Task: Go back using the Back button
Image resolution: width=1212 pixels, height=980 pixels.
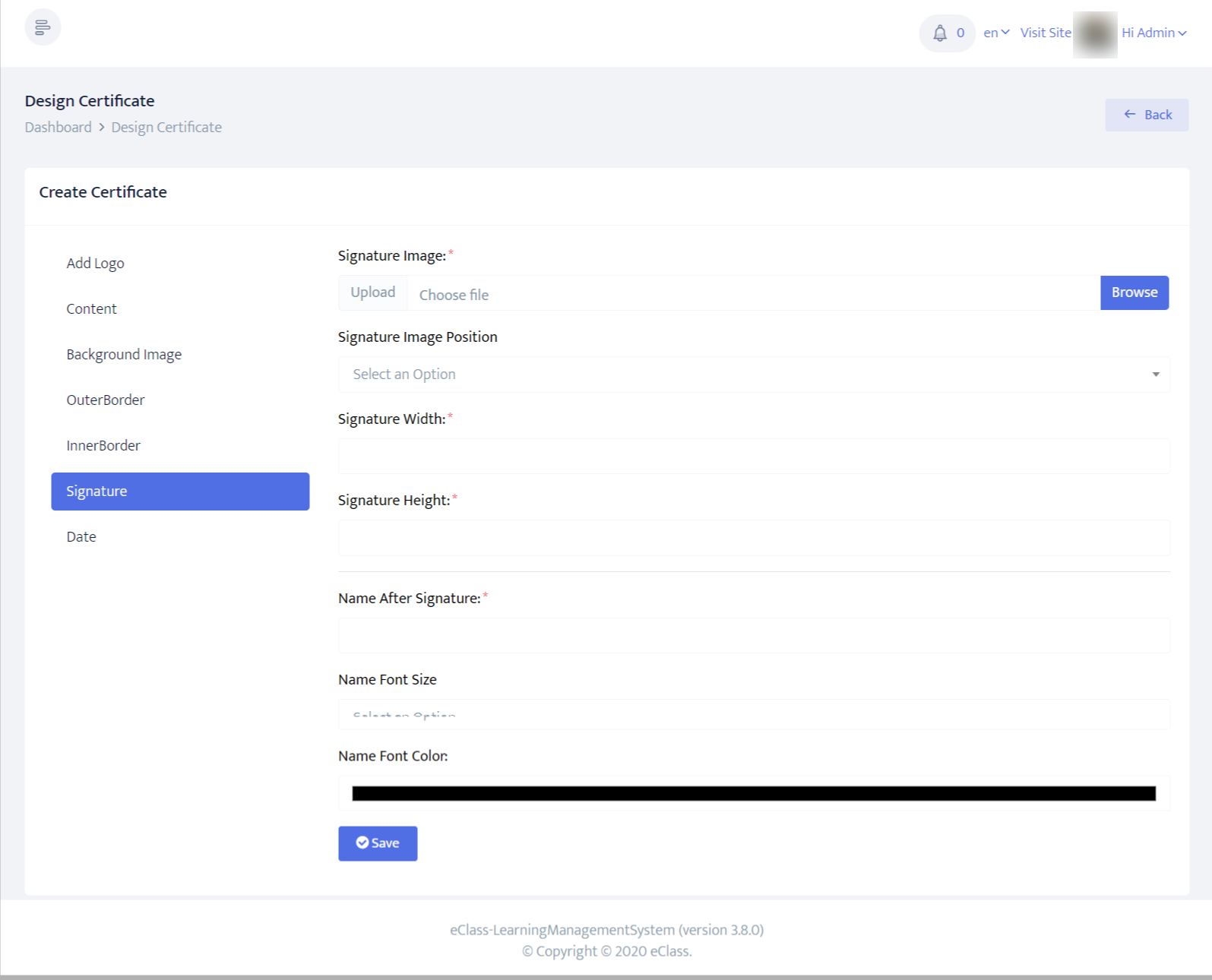Action: (1147, 115)
